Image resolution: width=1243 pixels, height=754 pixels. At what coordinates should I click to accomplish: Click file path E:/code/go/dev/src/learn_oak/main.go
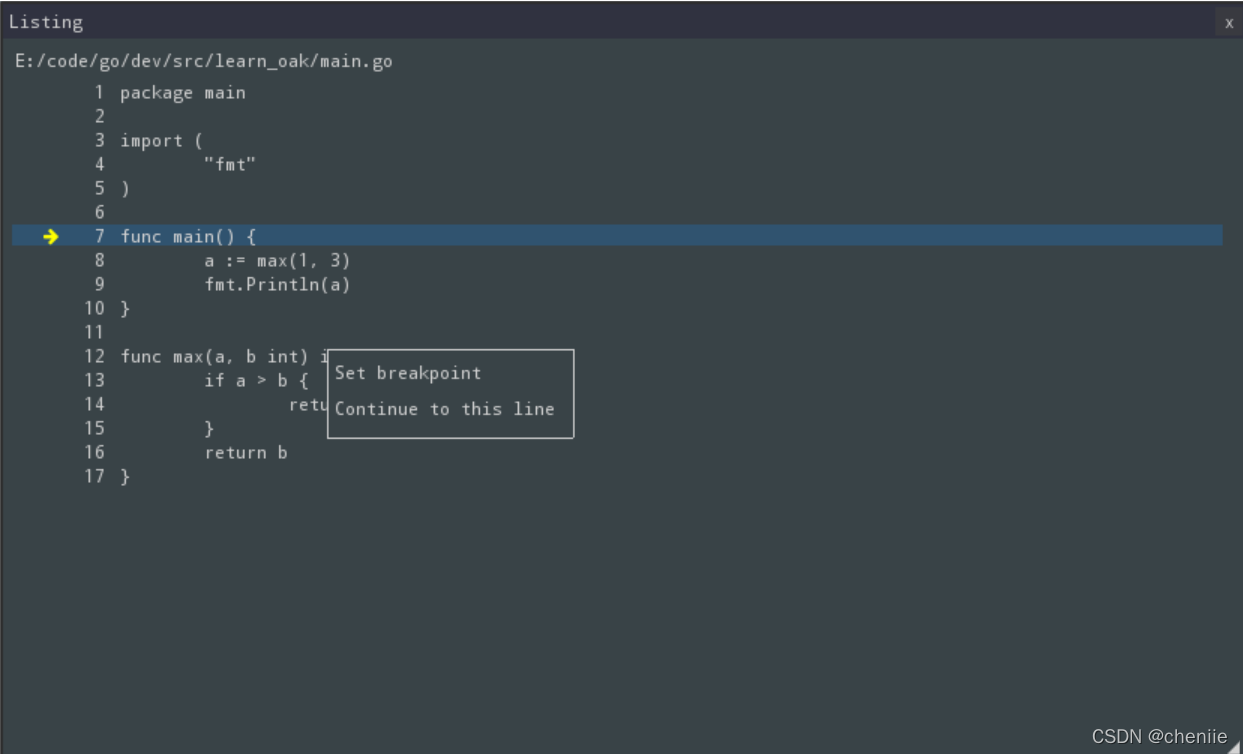(x=204, y=62)
